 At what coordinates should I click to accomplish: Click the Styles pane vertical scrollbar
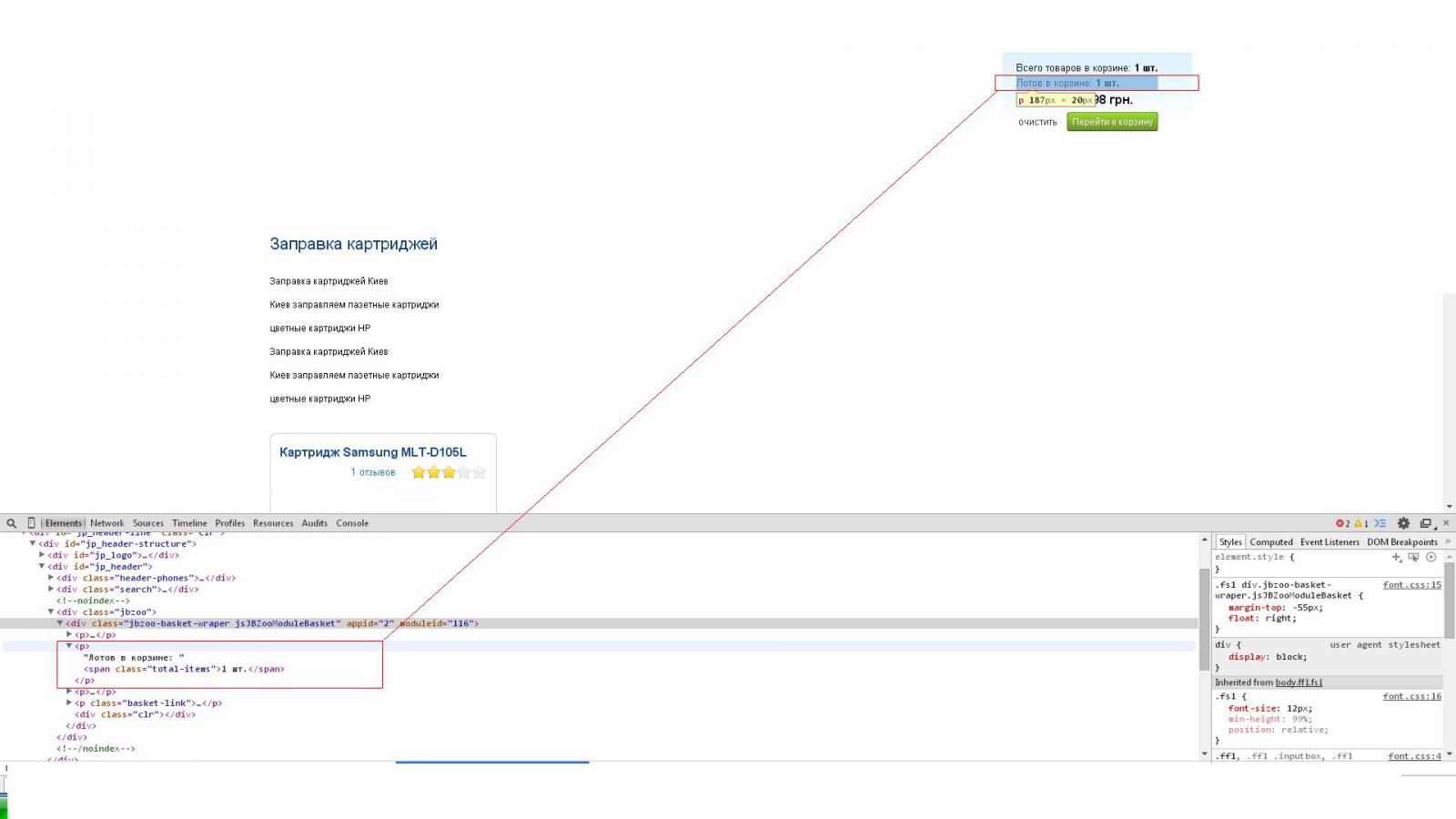(1449, 601)
